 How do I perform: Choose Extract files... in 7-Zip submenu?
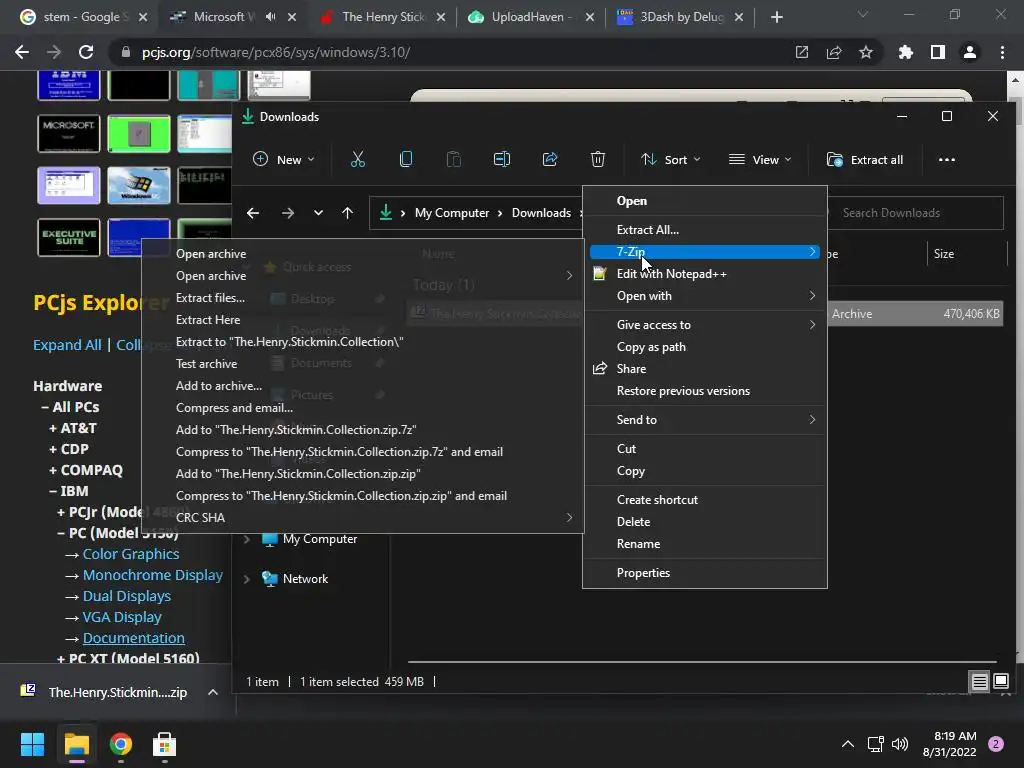(x=362, y=298)
